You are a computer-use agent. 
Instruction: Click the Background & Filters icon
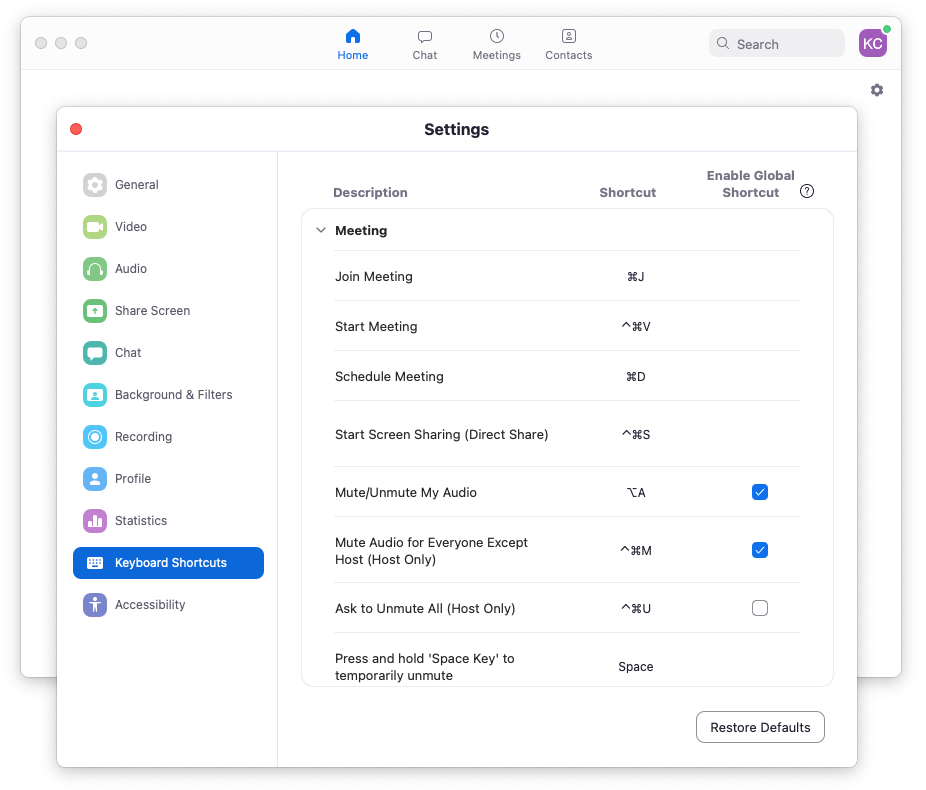point(95,395)
